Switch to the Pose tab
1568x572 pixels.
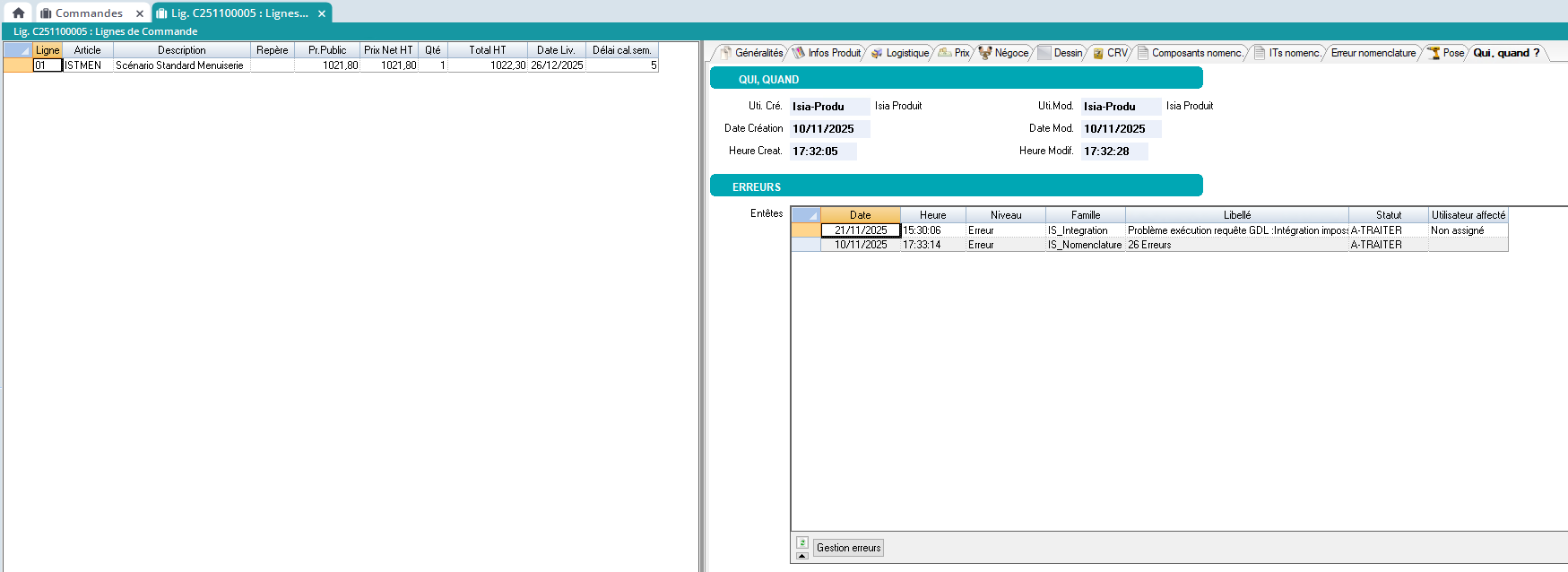tap(1446, 53)
